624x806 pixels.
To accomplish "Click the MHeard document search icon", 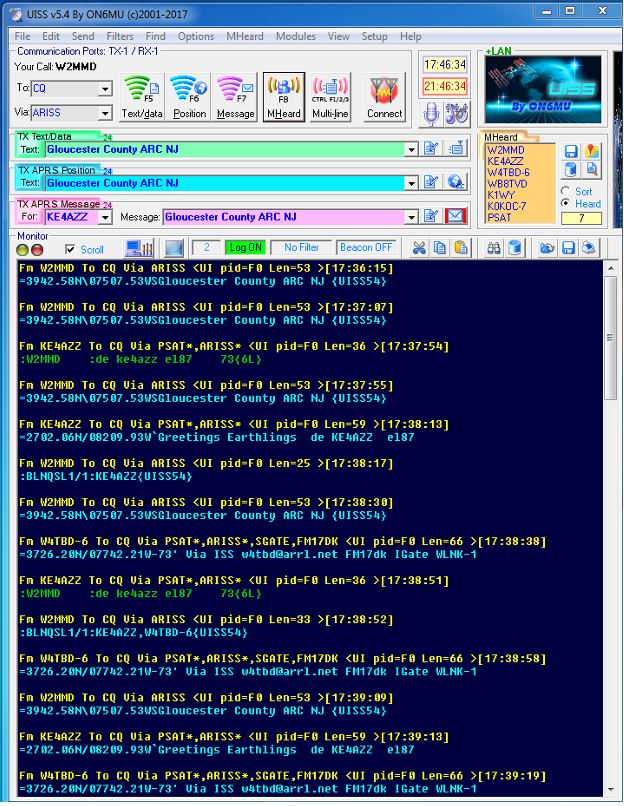I will coord(591,169).
